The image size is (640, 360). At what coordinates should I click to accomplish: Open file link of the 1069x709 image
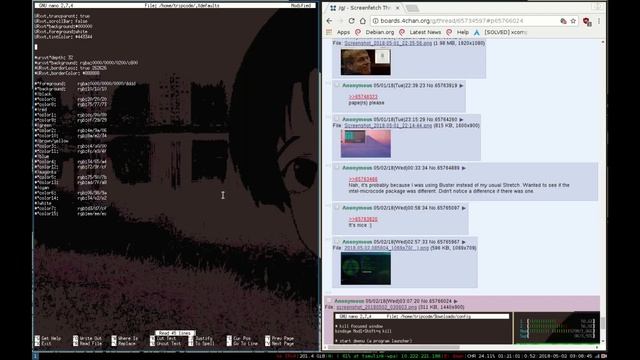386,248
